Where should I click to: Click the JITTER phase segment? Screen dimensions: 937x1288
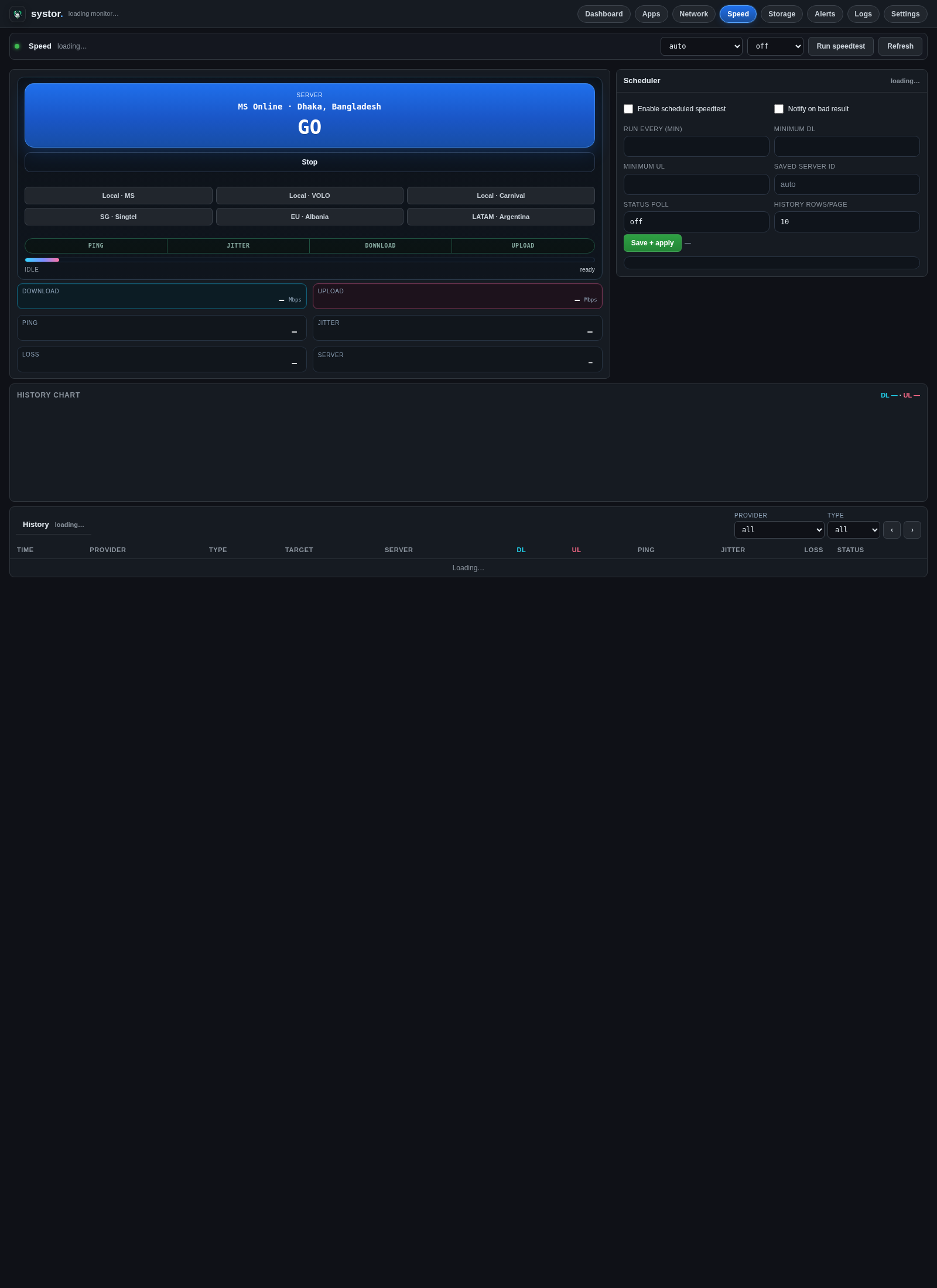tap(238, 246)
